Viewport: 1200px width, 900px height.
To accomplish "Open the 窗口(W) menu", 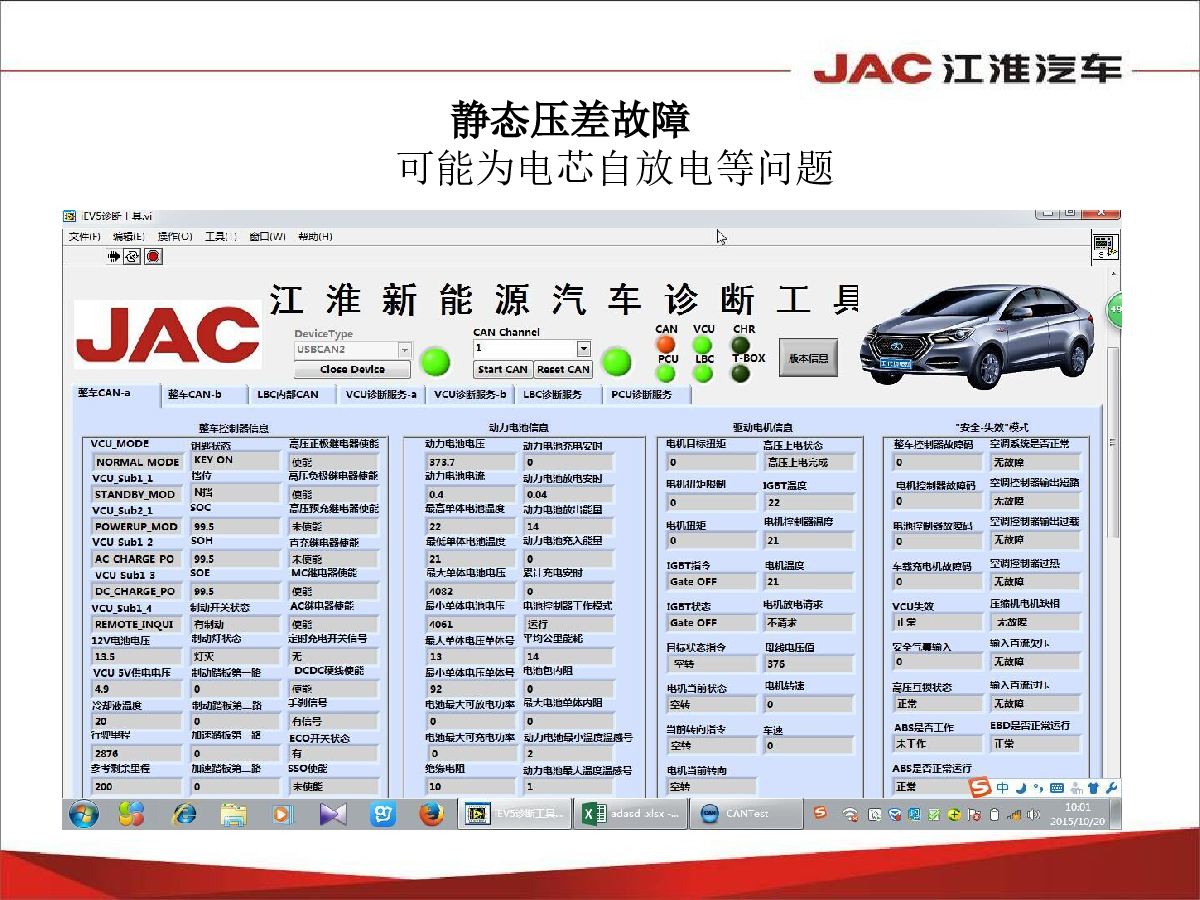I will [x=267, y=237].
